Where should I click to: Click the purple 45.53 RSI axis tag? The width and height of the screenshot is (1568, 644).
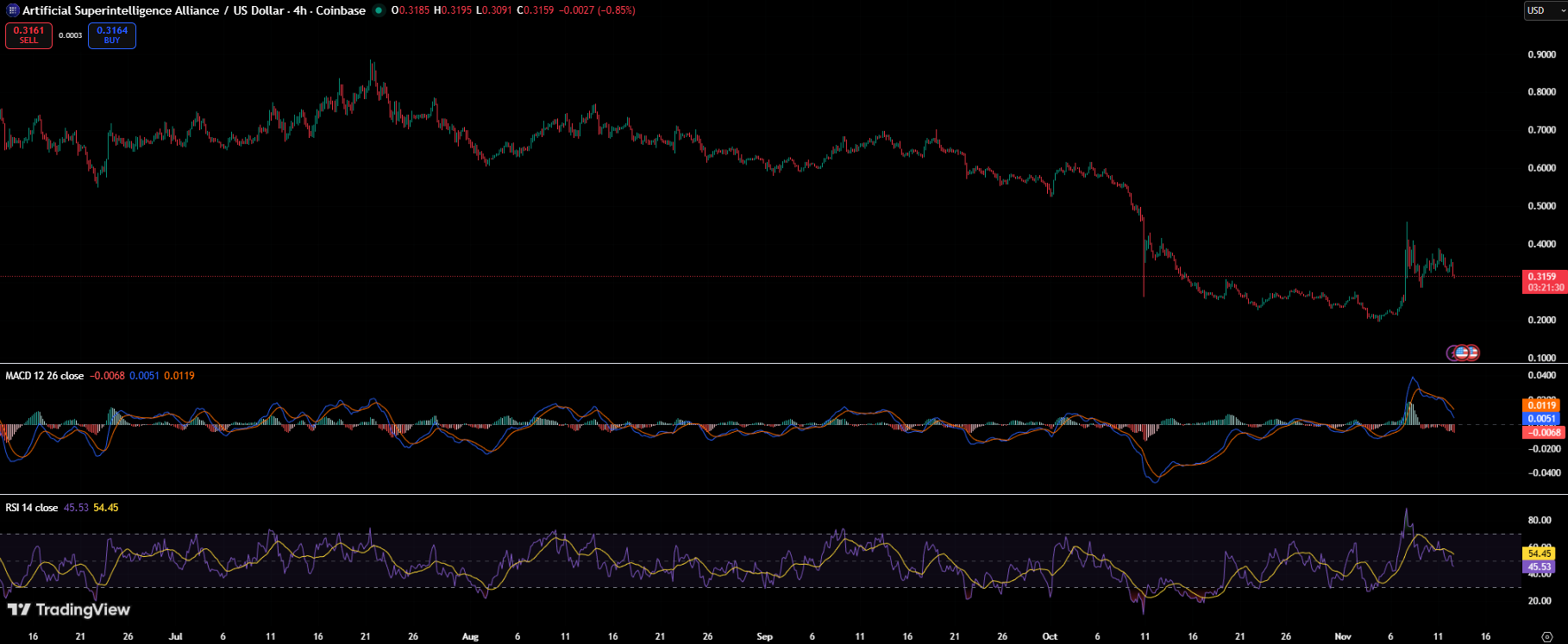point(1540,567)
